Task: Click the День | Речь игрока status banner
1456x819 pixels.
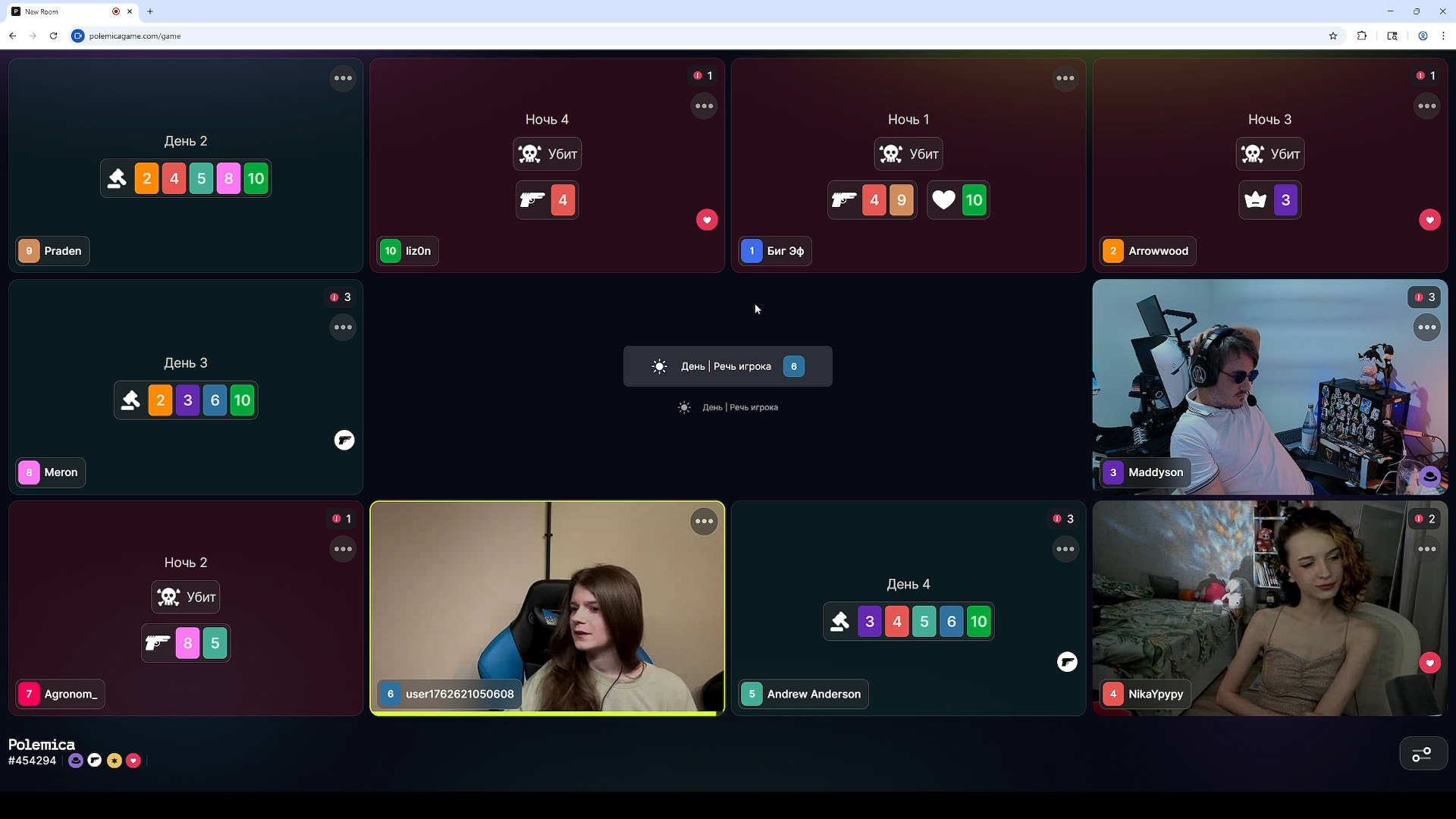Action: (727, 366)
